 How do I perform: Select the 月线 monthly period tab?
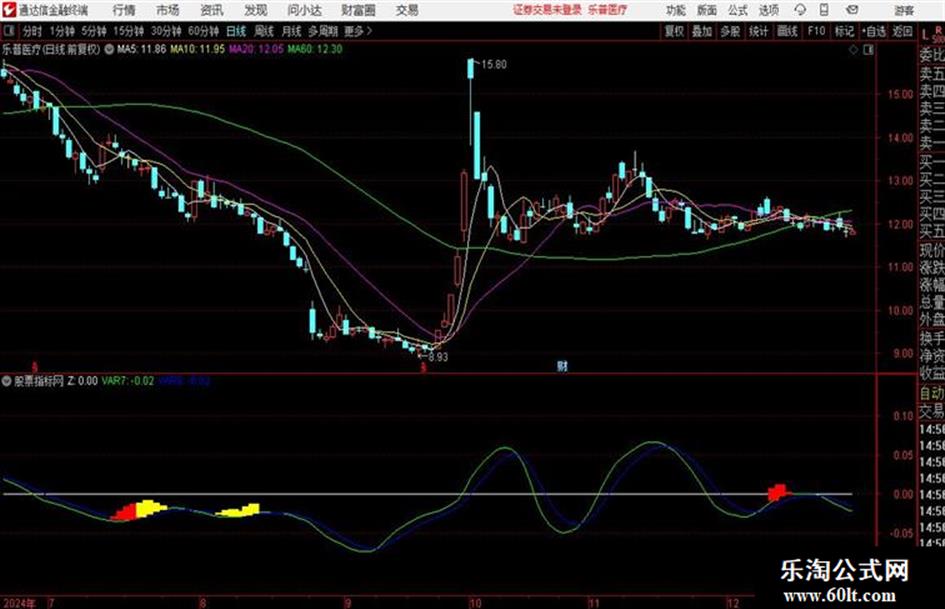coord(292,31)
